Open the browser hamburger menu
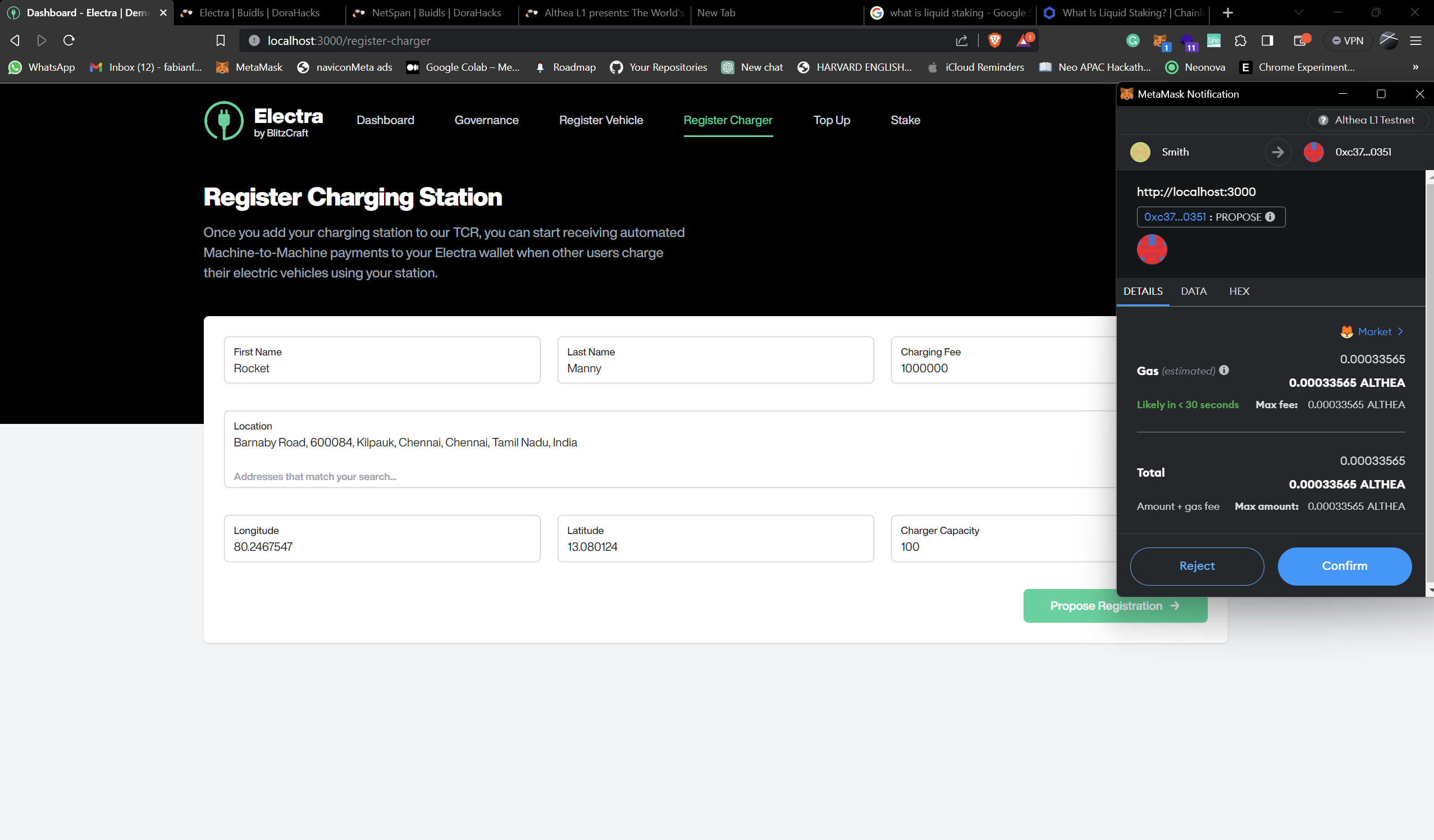 pos(1416,40)
